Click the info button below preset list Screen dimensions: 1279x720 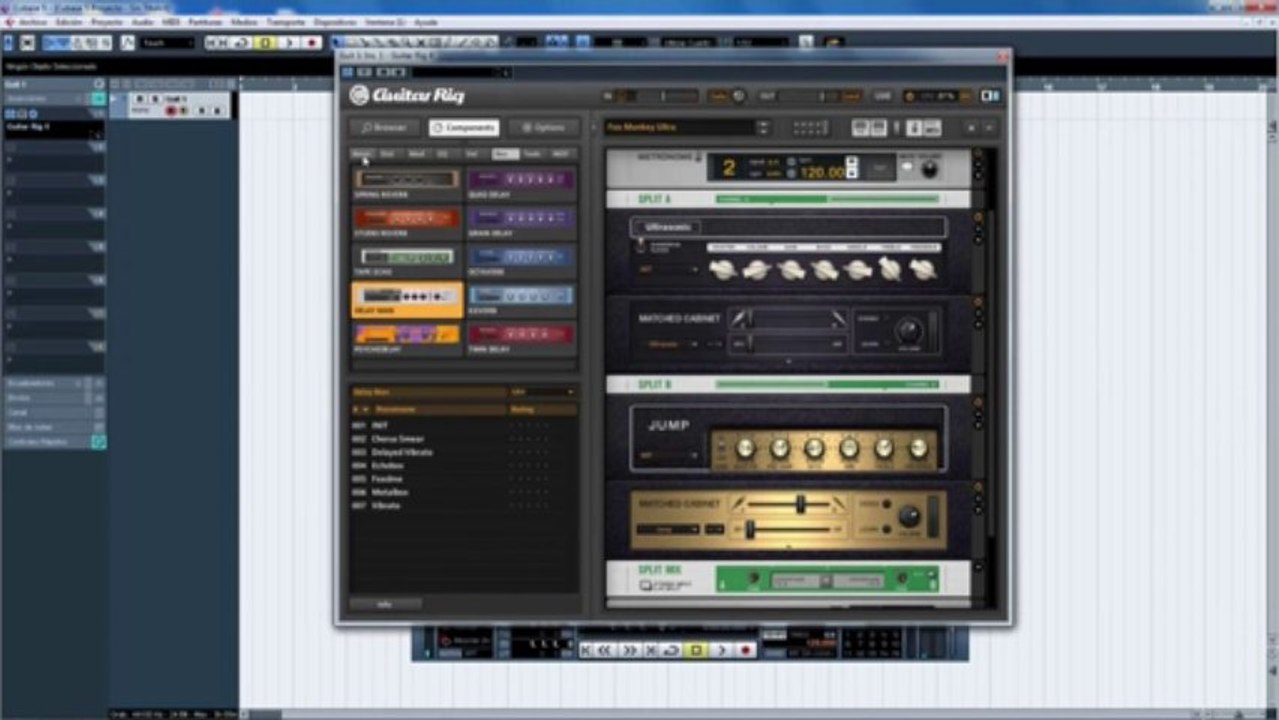(385, 604)
